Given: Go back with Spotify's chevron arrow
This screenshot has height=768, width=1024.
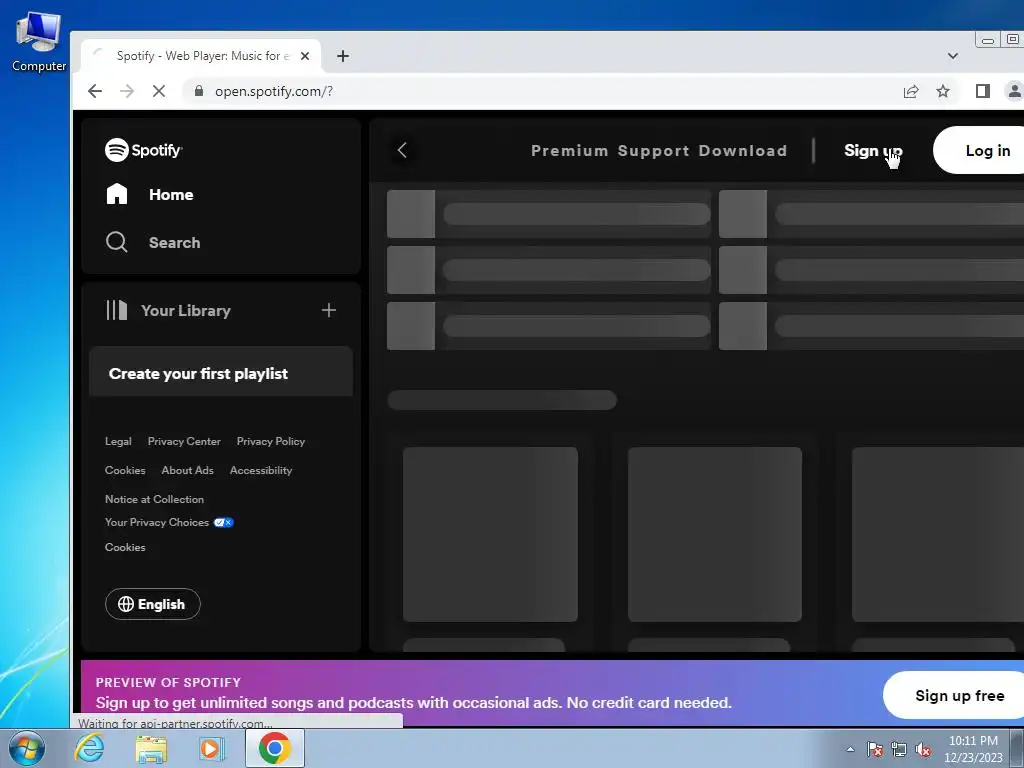Looking at the screenshot, I should pos(402,150).
